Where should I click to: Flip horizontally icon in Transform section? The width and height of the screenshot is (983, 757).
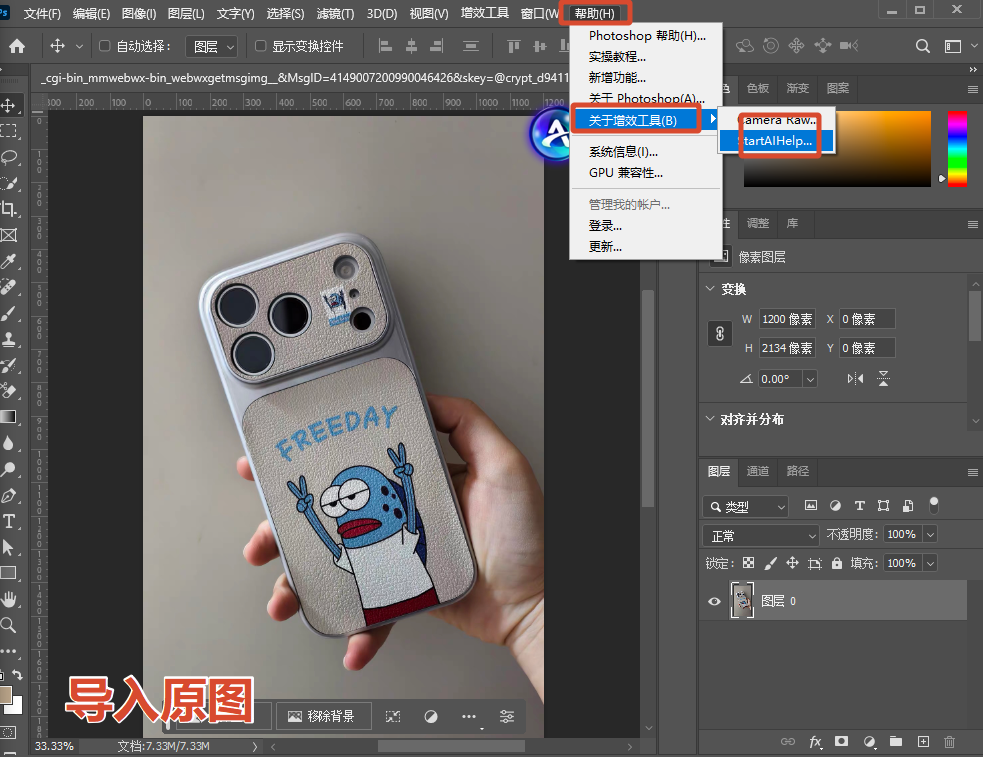(x=855, y=378)
